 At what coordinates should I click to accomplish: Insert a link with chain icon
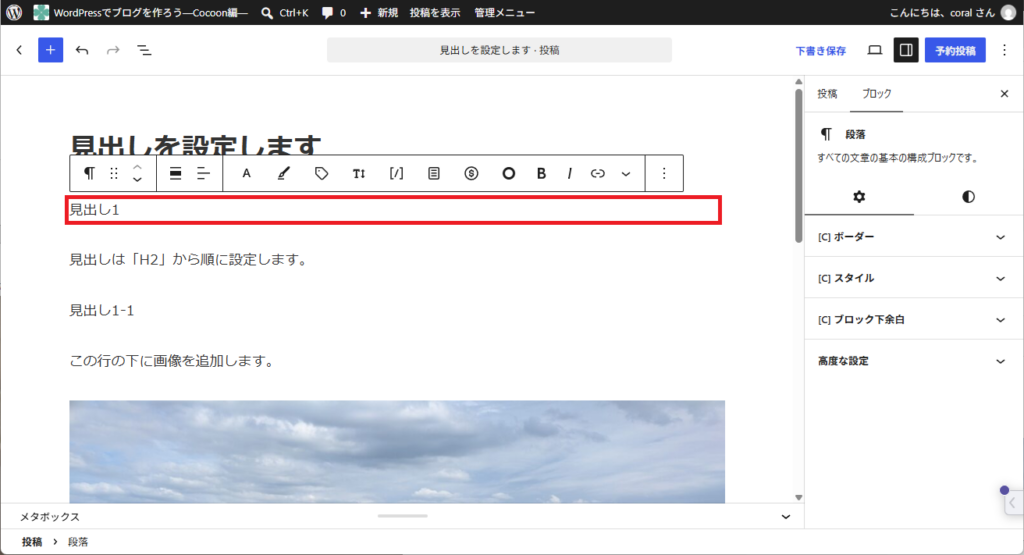(598, 173)
